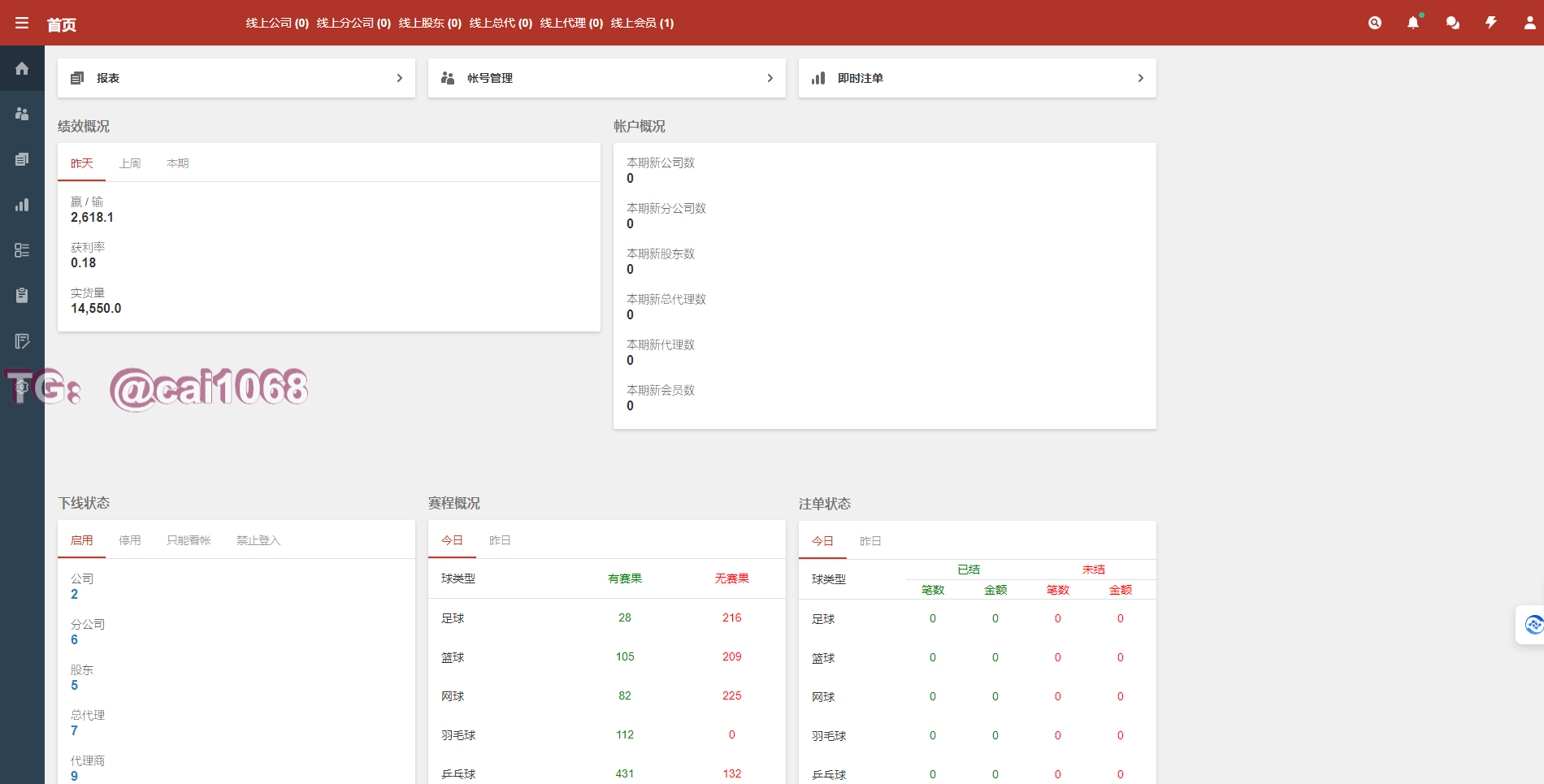The width and height of the screenshot is (1544, 784).
Task: Open notification bell in top bar
Action: [x=1413, y=23]
